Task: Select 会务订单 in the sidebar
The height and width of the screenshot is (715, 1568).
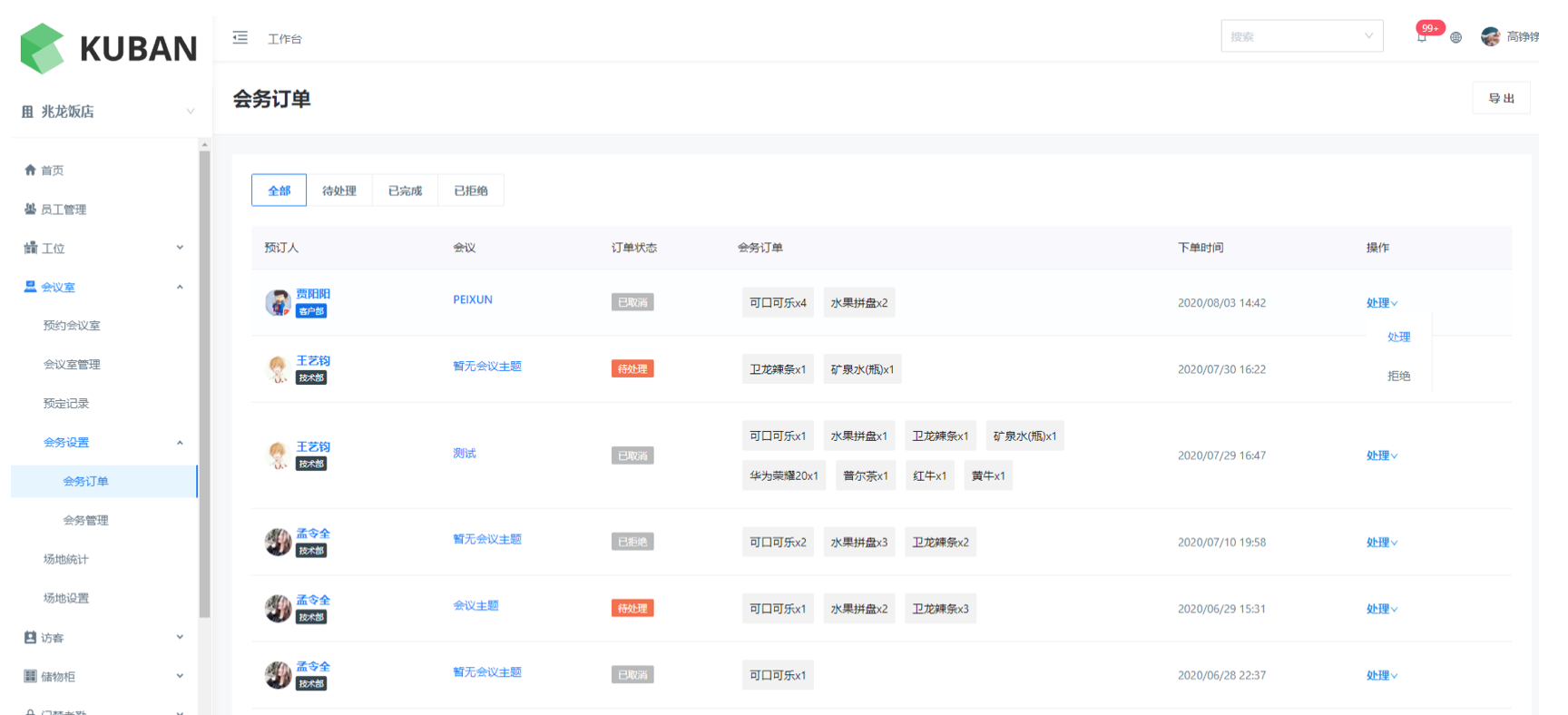Action: pyautogui.click(x=103, y=481)
